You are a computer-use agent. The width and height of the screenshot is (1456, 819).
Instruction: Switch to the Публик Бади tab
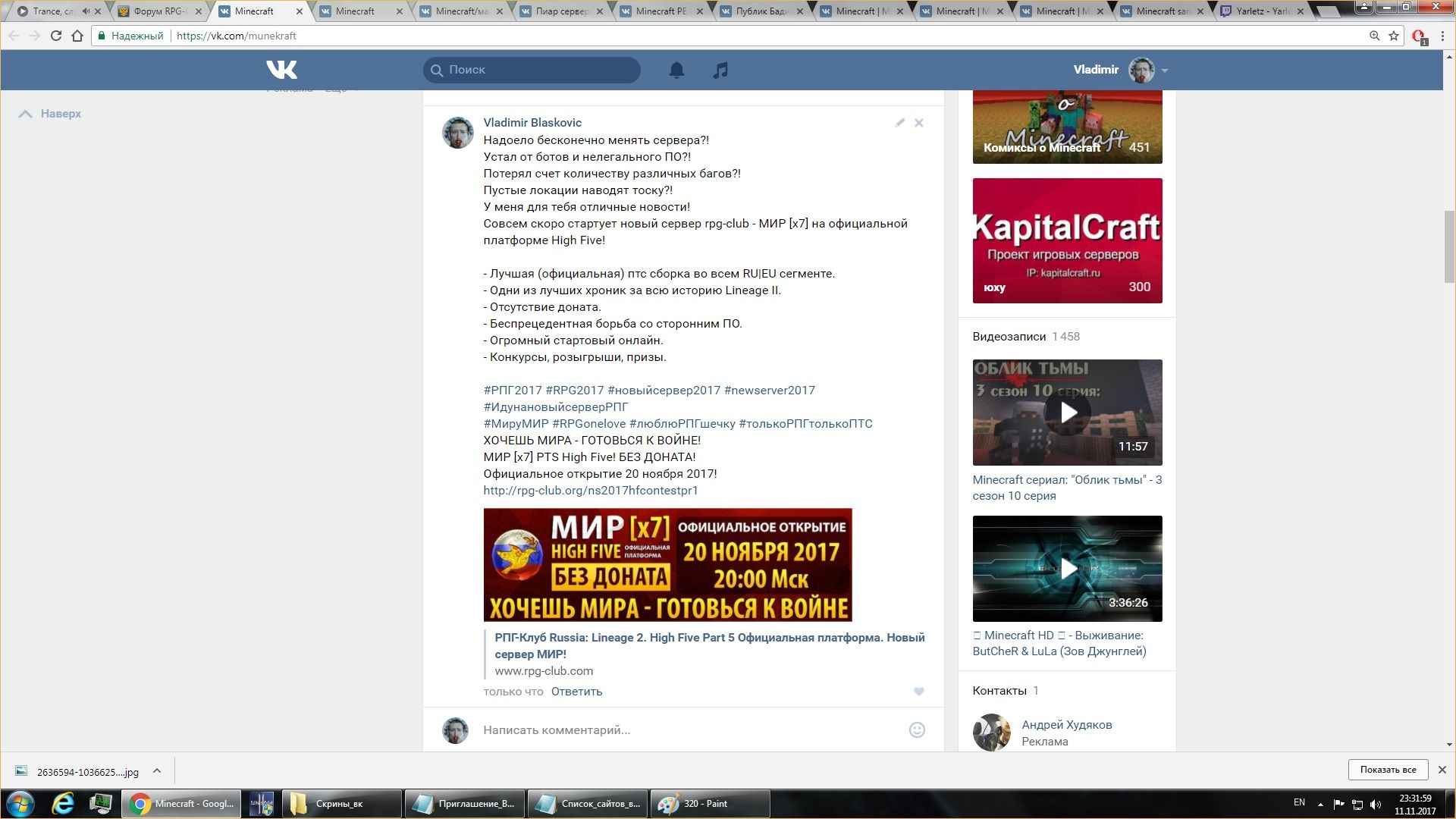tap(761, 11)
